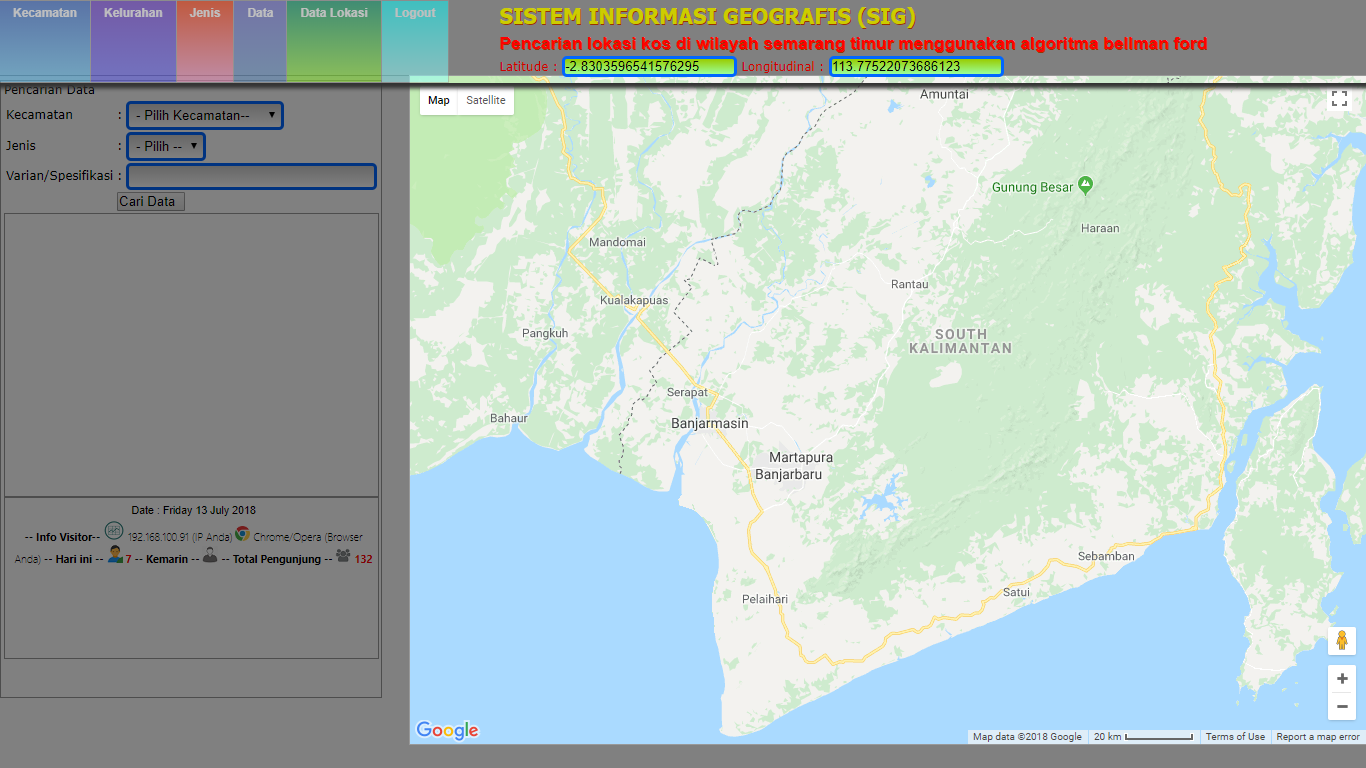Image resolution: width=1366 pixels, height=768 pixels.
Task: Toggle fullscreen view on the map
Action: [1339, 99]
